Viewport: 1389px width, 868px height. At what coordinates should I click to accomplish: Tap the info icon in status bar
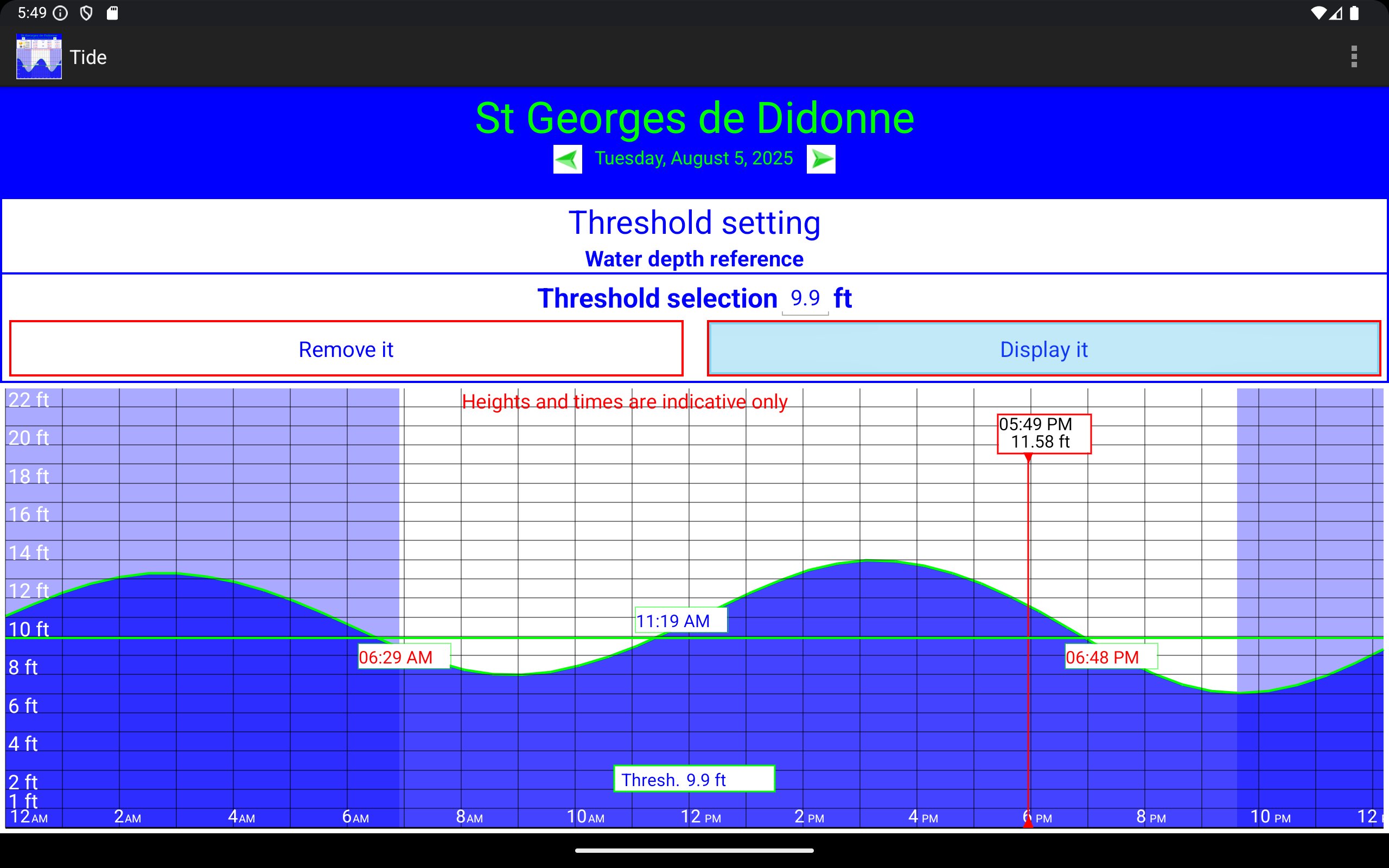(60, 13)
